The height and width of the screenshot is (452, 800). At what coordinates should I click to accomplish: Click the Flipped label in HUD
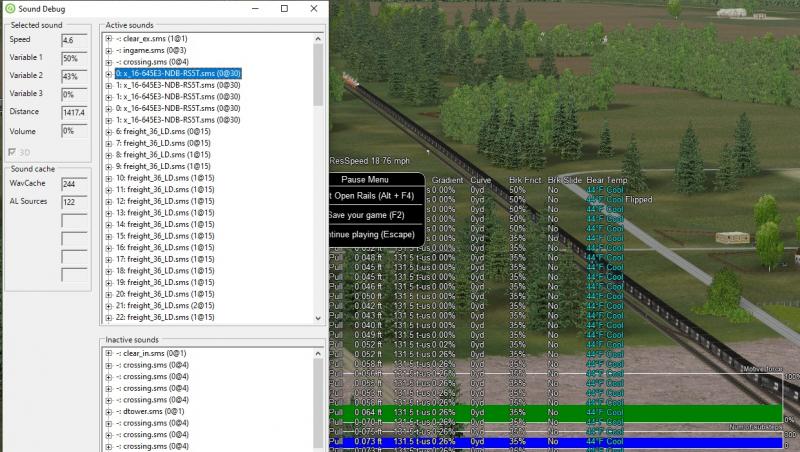click(x=639, y=199)
